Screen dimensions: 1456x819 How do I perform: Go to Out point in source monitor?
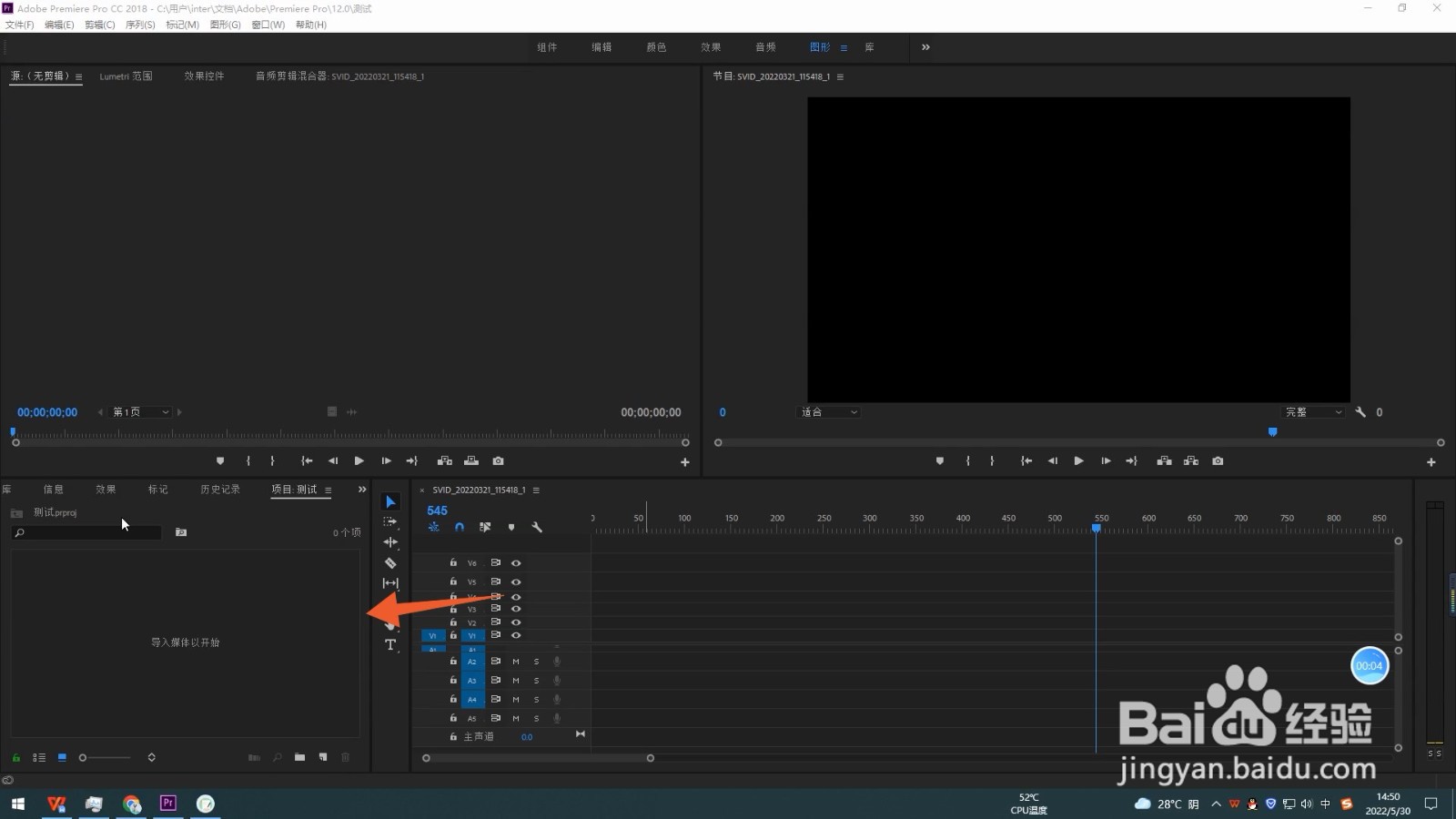pos(411,461)
